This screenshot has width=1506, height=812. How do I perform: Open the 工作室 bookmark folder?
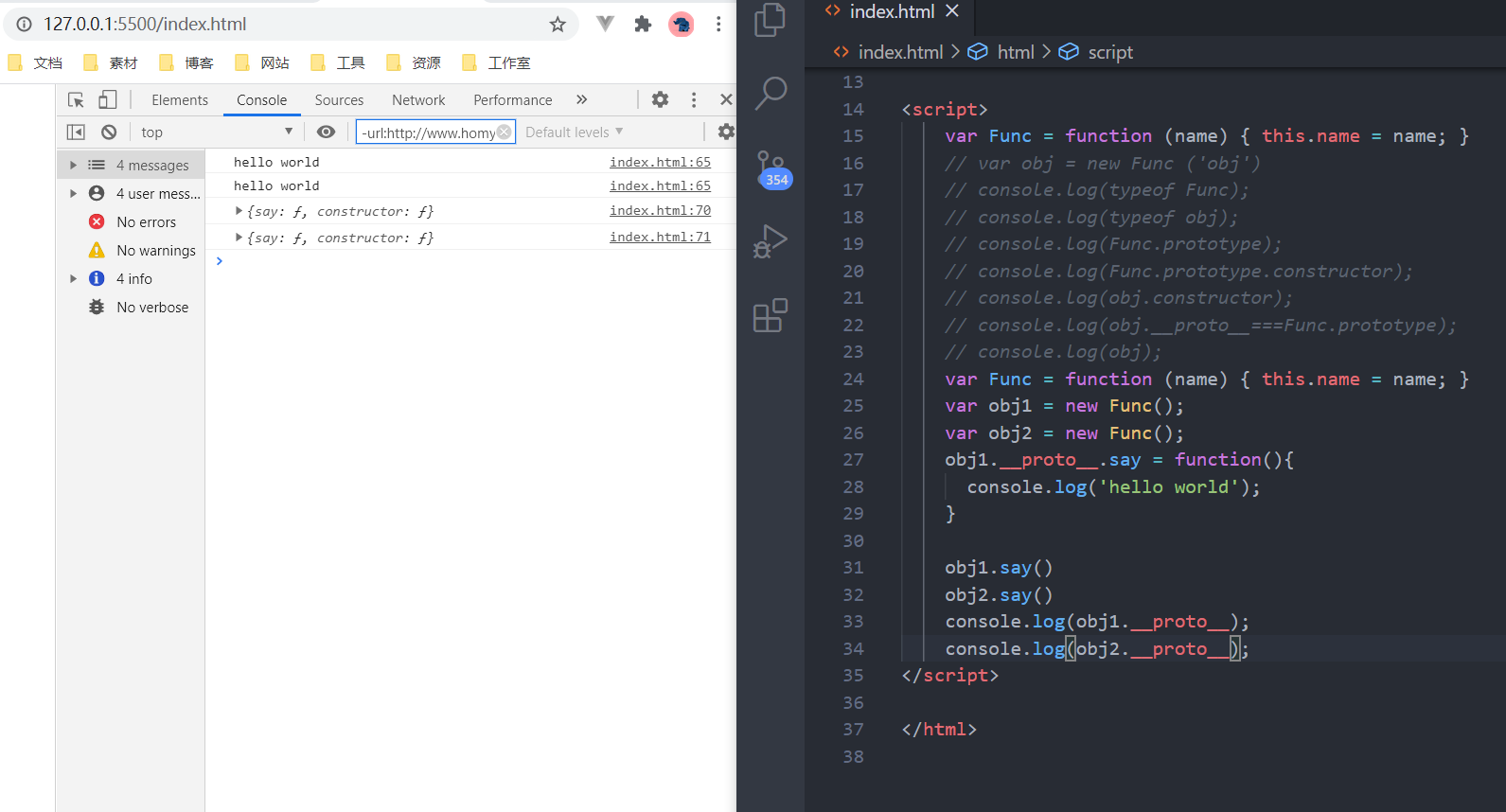point(496,62)
